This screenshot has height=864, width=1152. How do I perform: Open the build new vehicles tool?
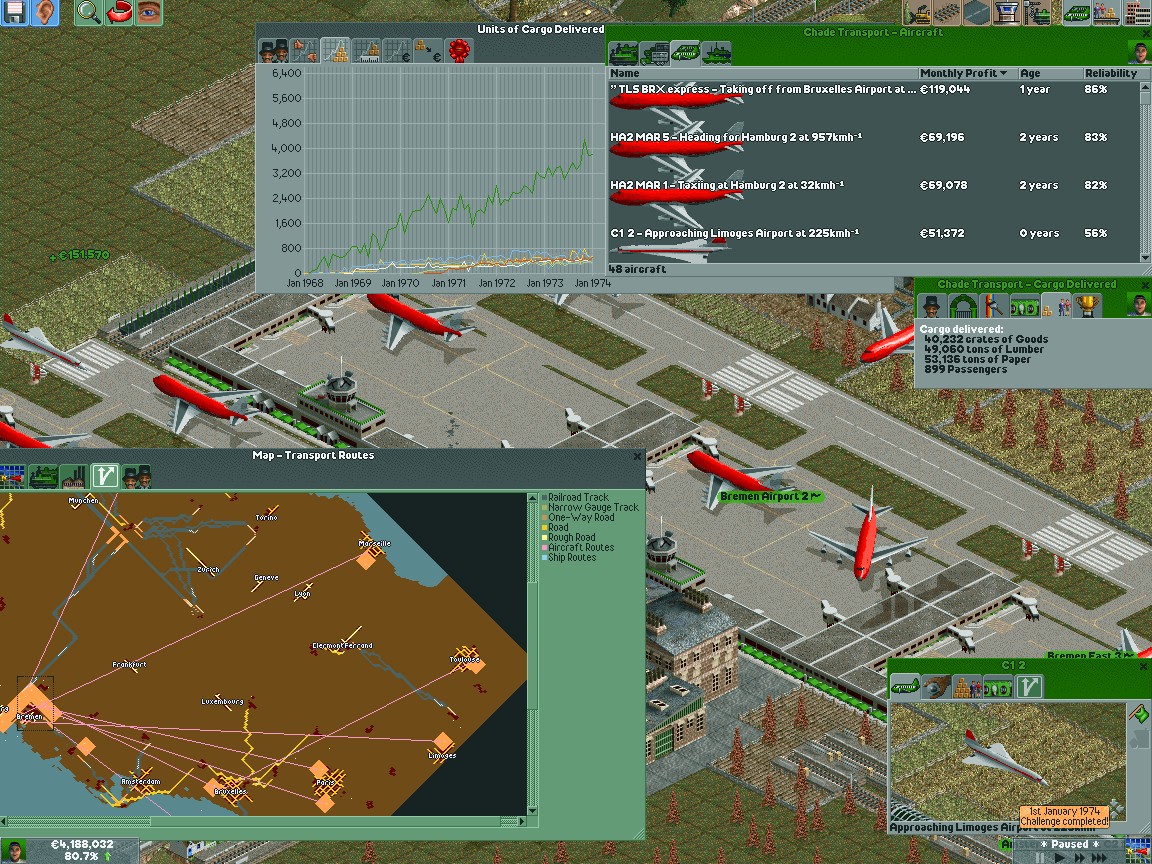point(1037,12)
